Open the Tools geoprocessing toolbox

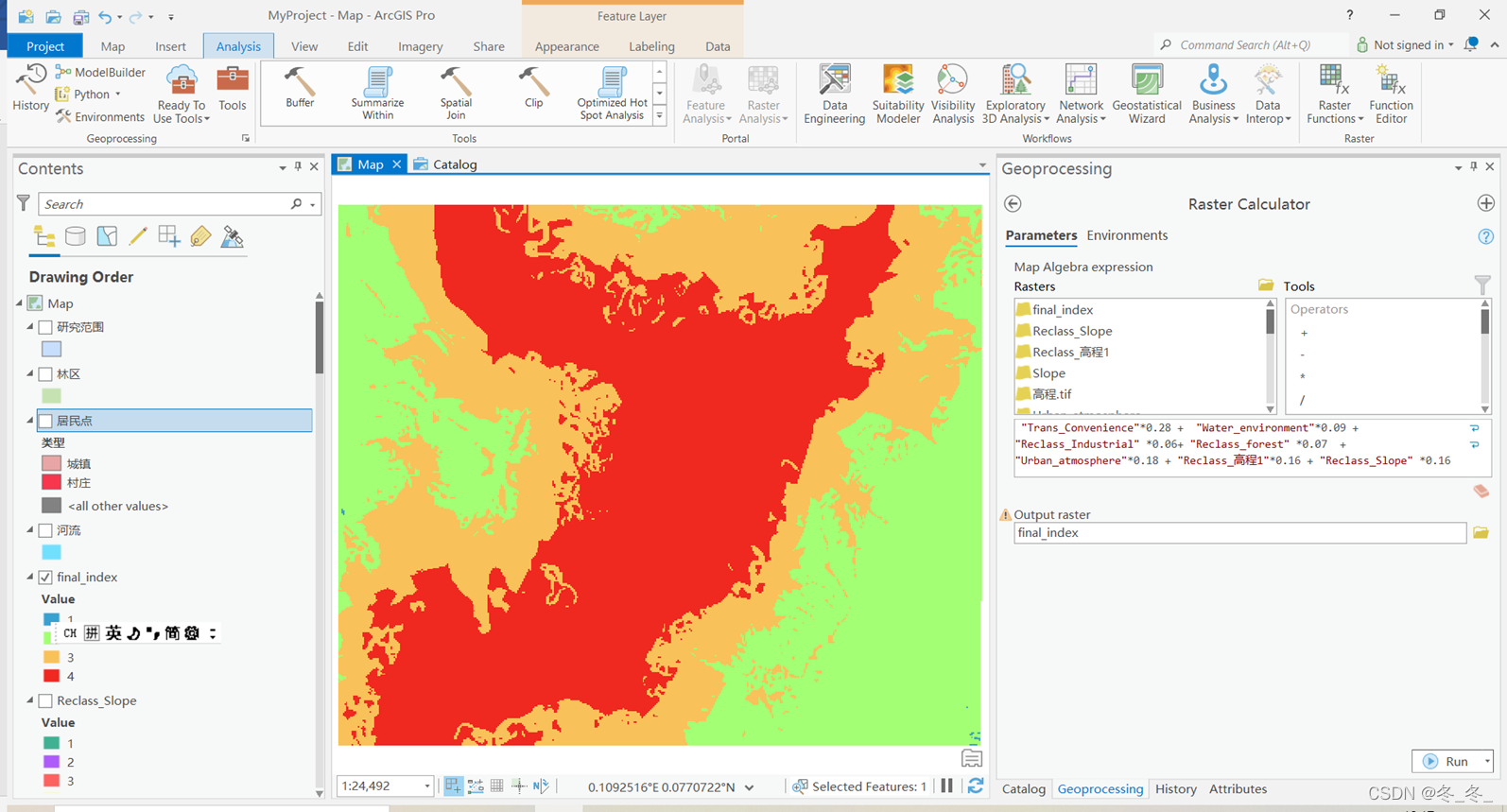click(232, 90)
